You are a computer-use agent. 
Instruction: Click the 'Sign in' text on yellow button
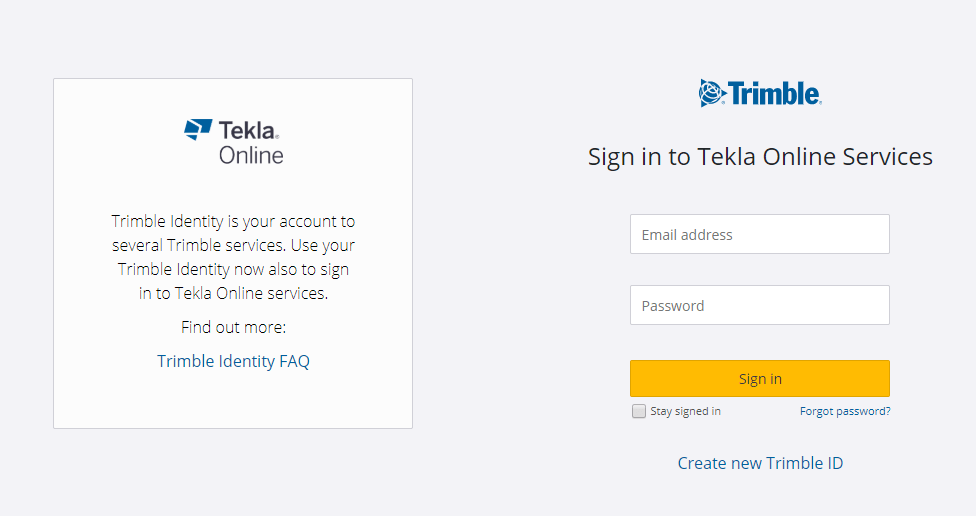(760, 379)
